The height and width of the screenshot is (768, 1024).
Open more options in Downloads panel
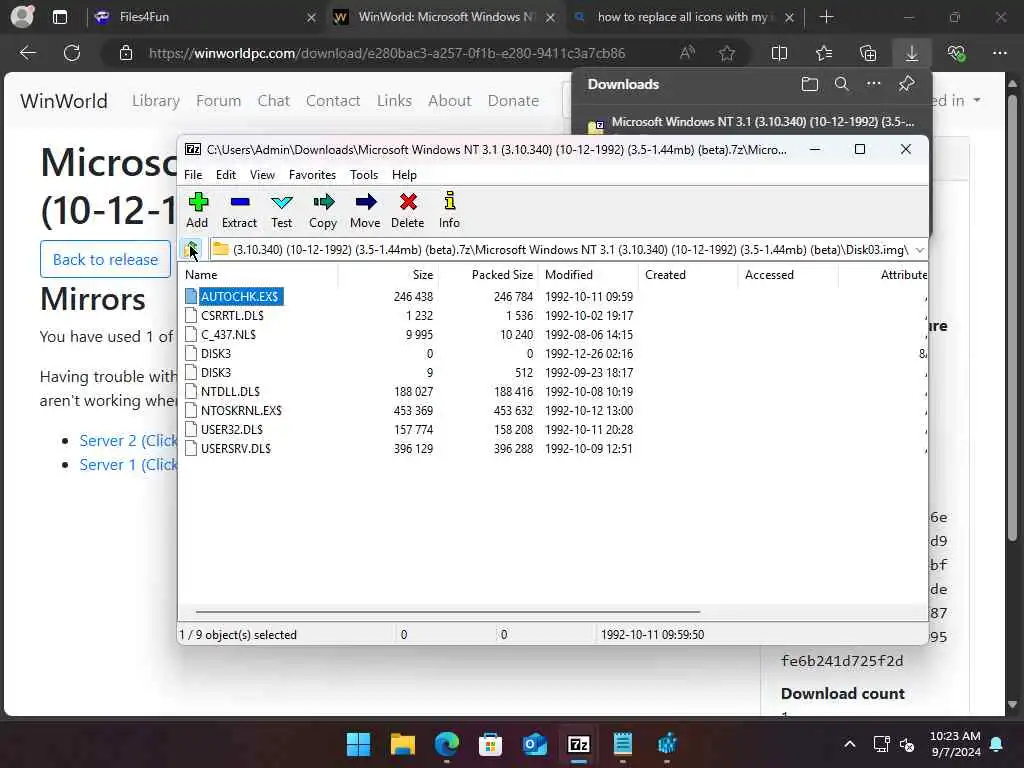(874, 84)
